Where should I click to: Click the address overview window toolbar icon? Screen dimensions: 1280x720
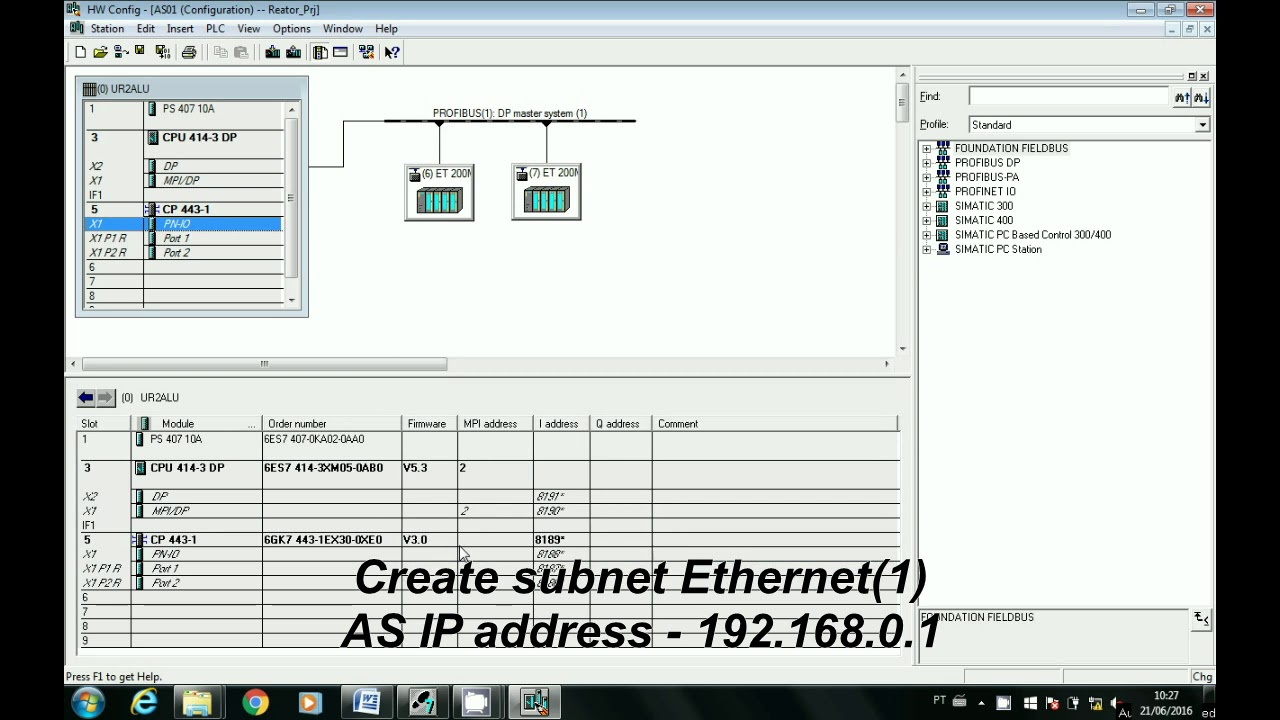click(340, 52)
